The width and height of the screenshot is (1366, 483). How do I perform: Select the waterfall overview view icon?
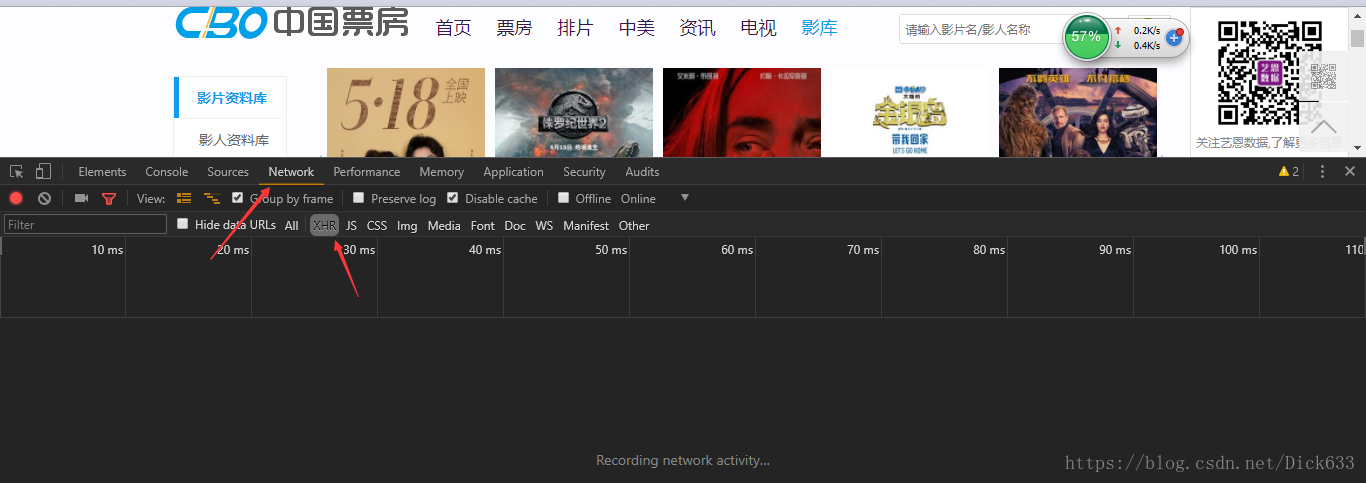tap(212, 198)
